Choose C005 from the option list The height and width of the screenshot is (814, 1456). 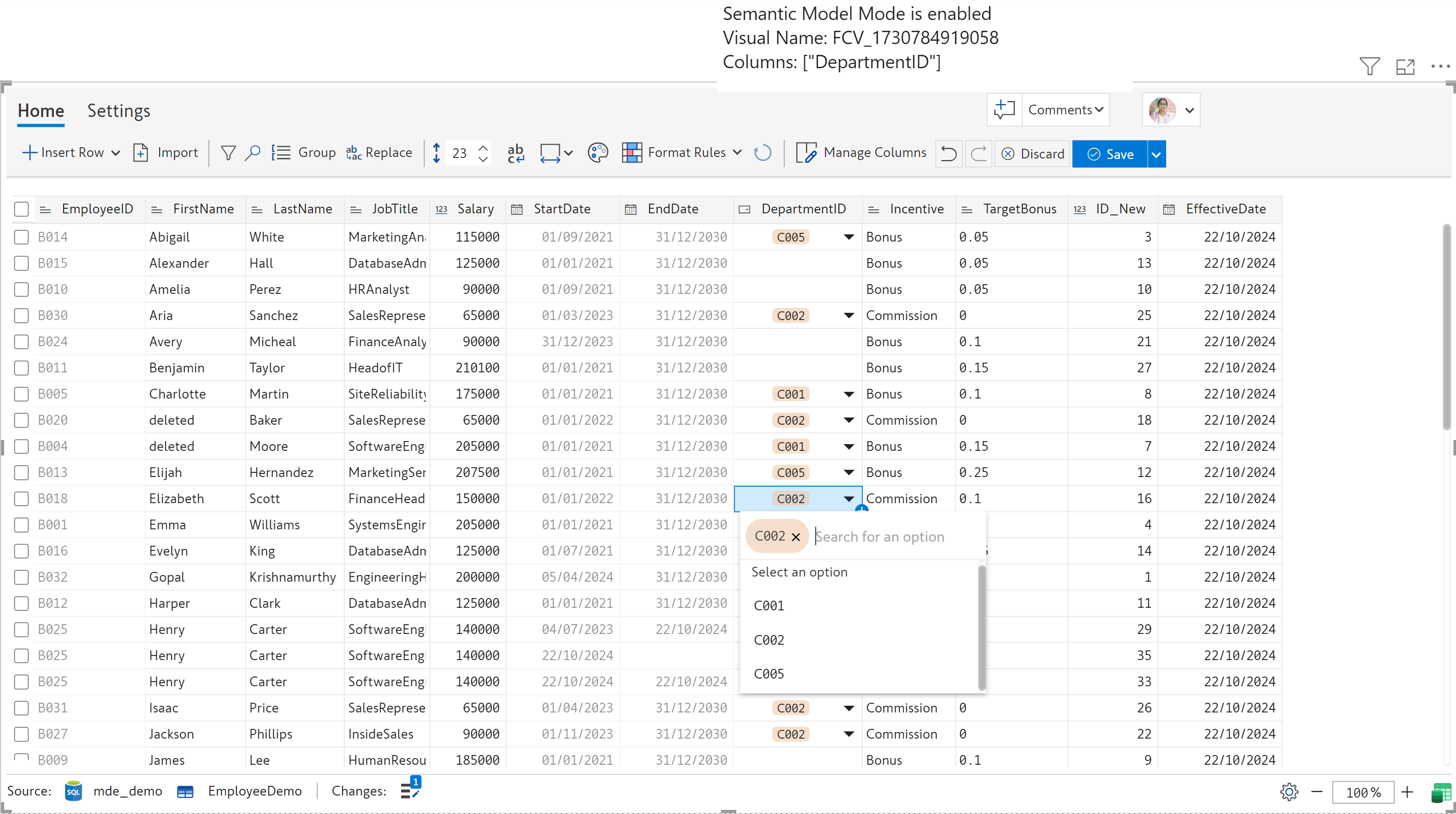click(x=769, y=674)
